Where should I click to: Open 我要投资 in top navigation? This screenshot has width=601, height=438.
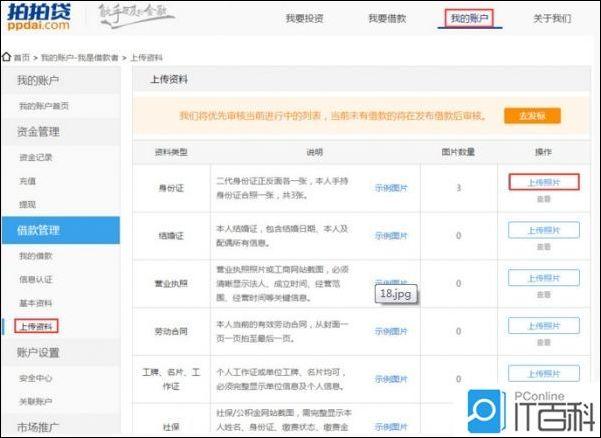pyautogui.click(x=305, y=18)
